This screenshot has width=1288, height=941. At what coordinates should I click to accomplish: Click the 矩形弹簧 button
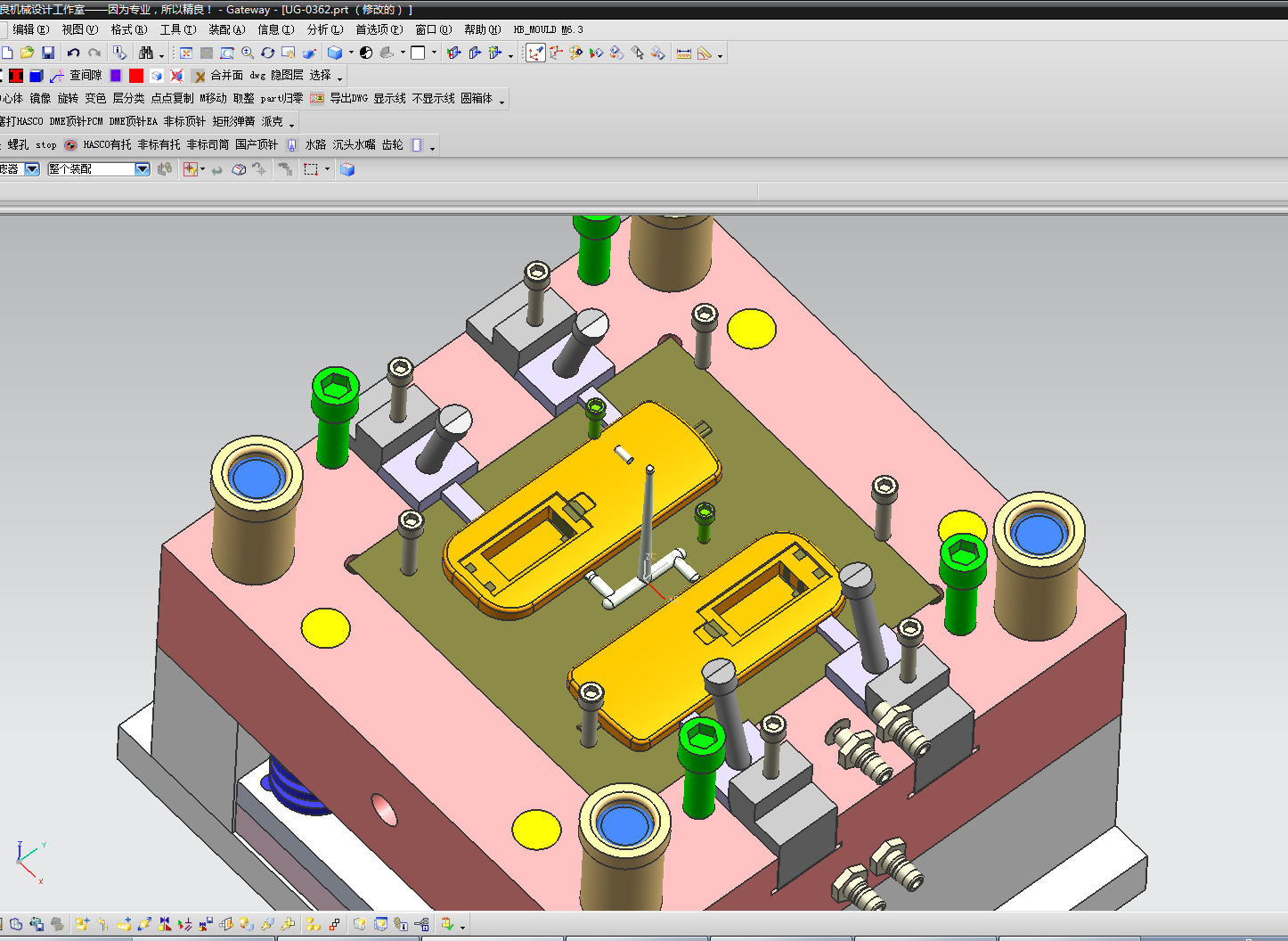(x=233, y=121)
